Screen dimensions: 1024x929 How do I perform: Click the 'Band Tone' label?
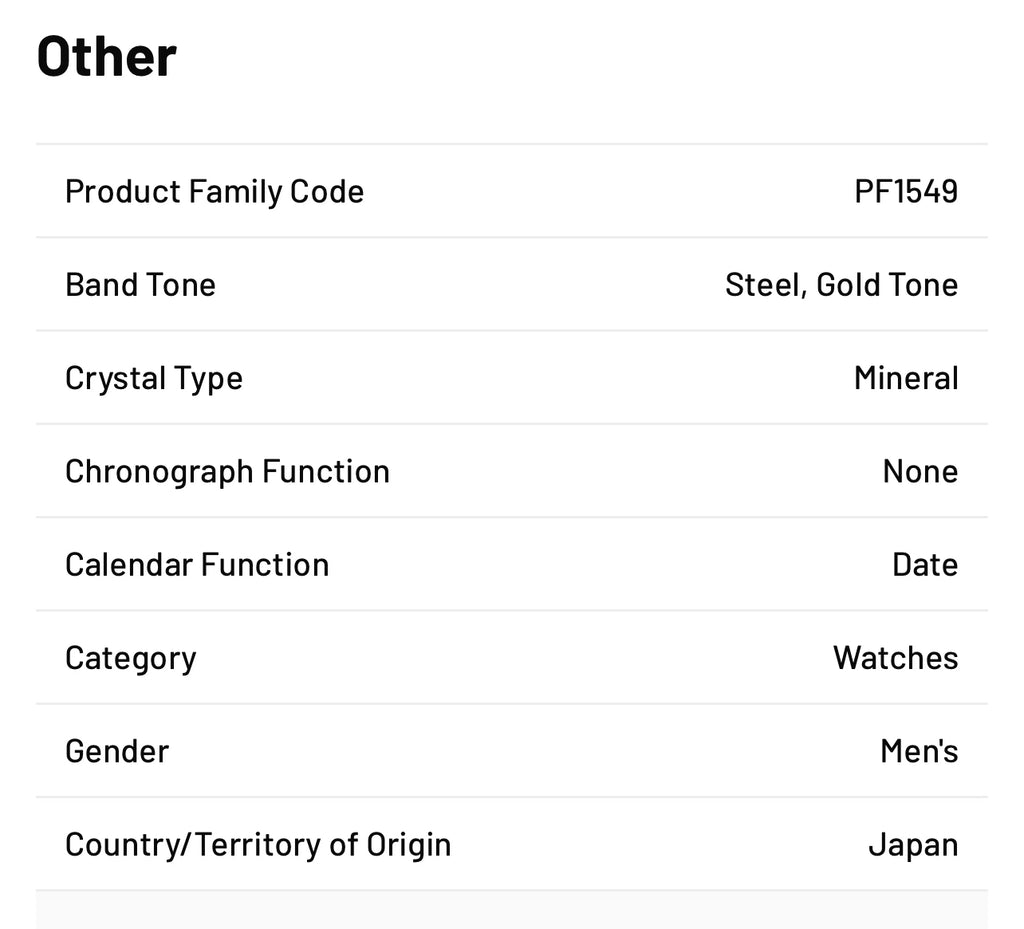pyautogui.click(x=140, y=285)
